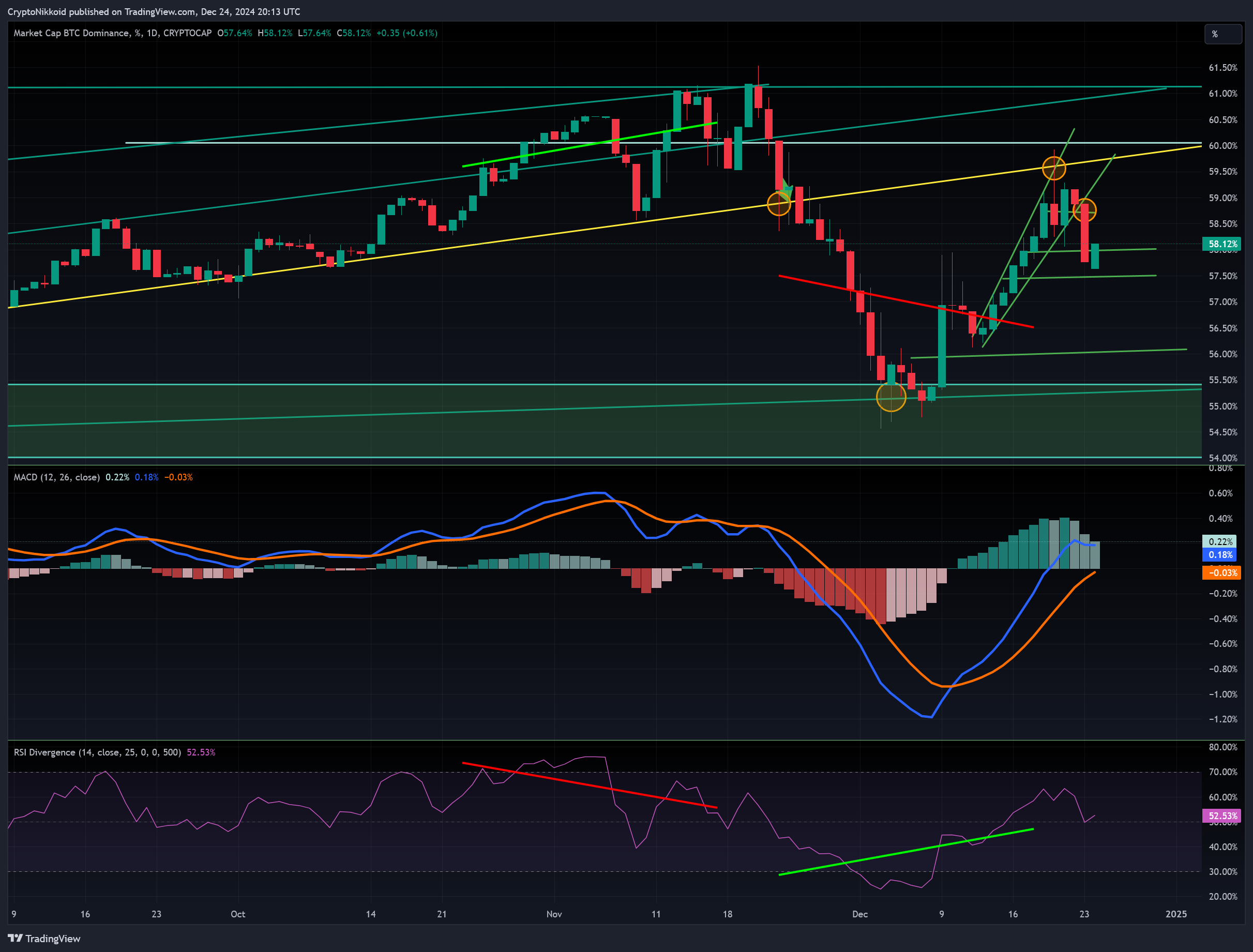Click the orange -0.03% value in MACD legend
The width and height of the screenshot is (1253, 952).
click(x=178, y=477)
